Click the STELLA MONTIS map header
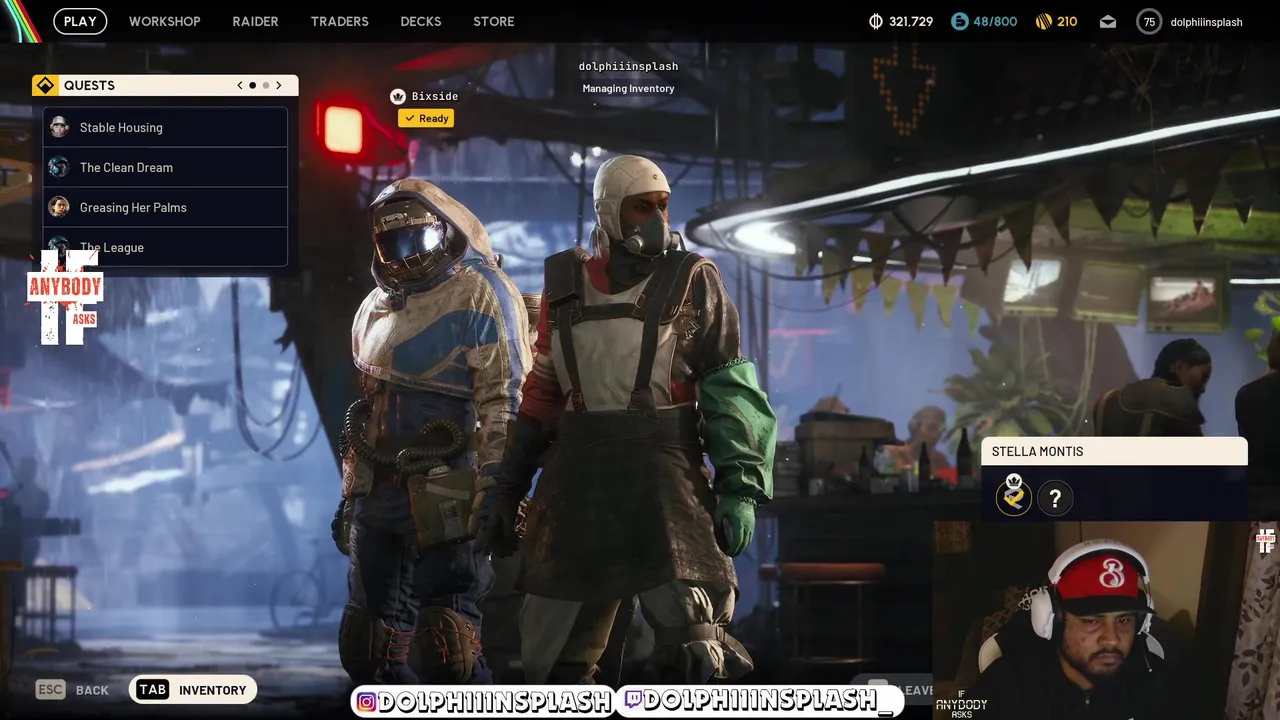Image resolution: width=1280 pixels, height=720 pixels. coord(1115,451)
